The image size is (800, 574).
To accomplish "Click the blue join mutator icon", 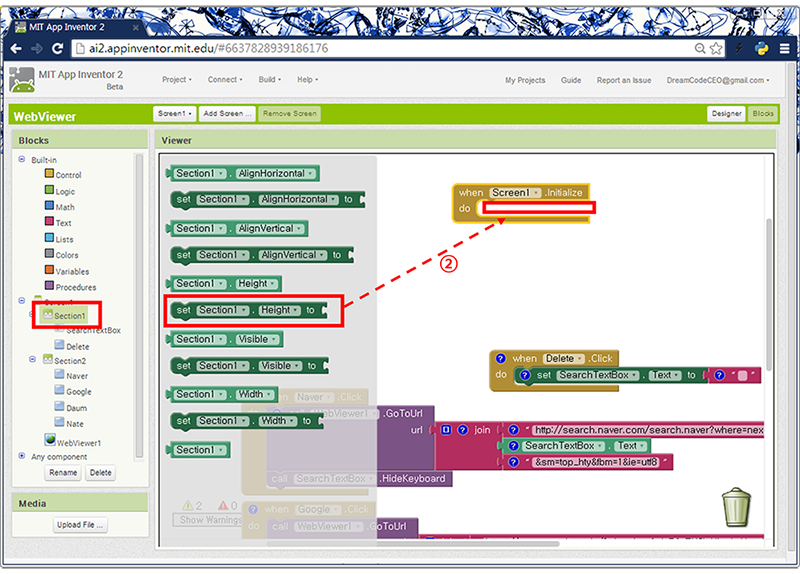I will coord(446,430).
